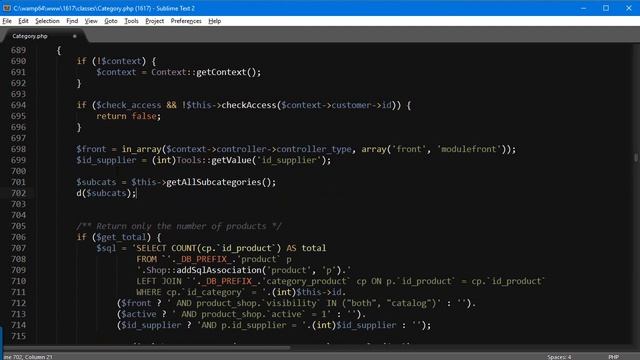Open the Project menu
The height and width of the screenshot is (360, 640).
154,21
